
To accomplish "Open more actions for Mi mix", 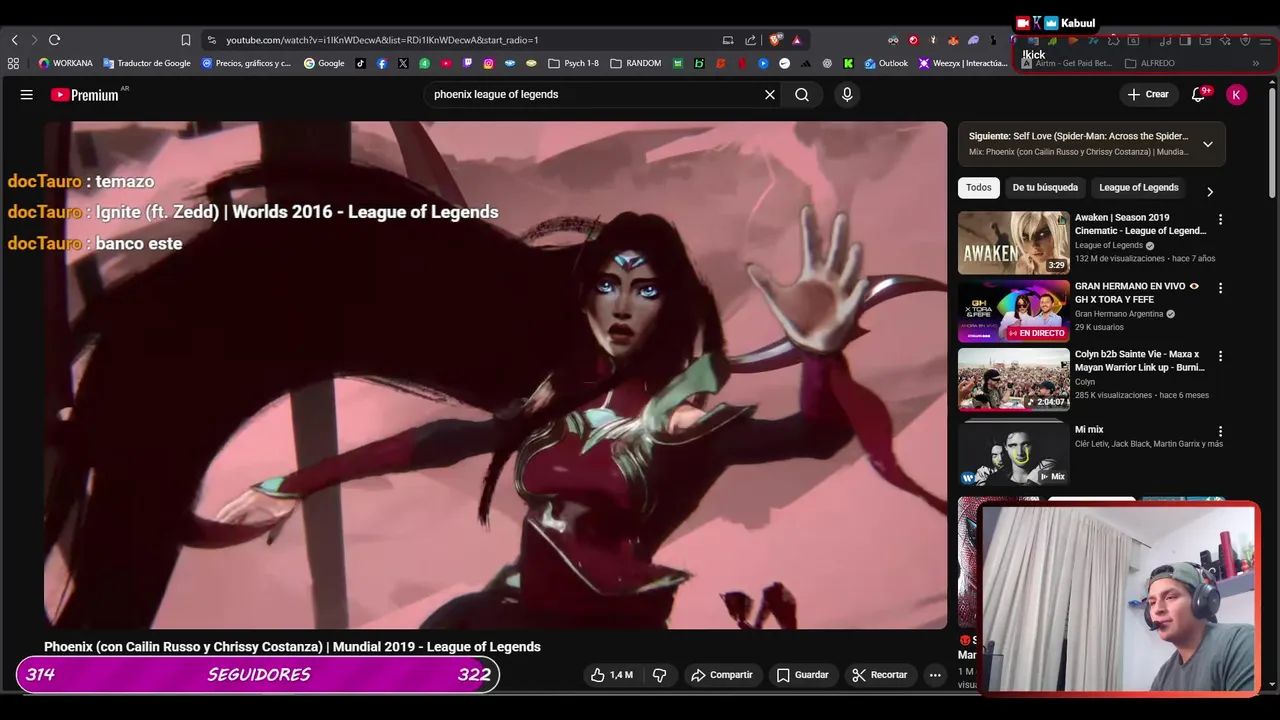I will [1220, 431].
